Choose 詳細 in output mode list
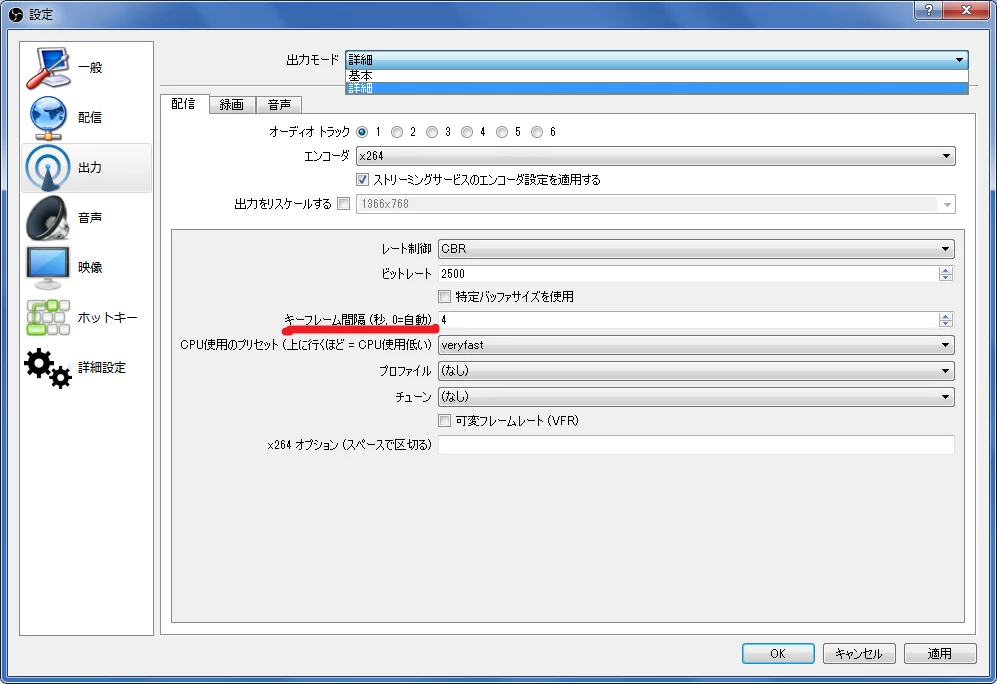 pyautogui.click(x=656, y=88)
